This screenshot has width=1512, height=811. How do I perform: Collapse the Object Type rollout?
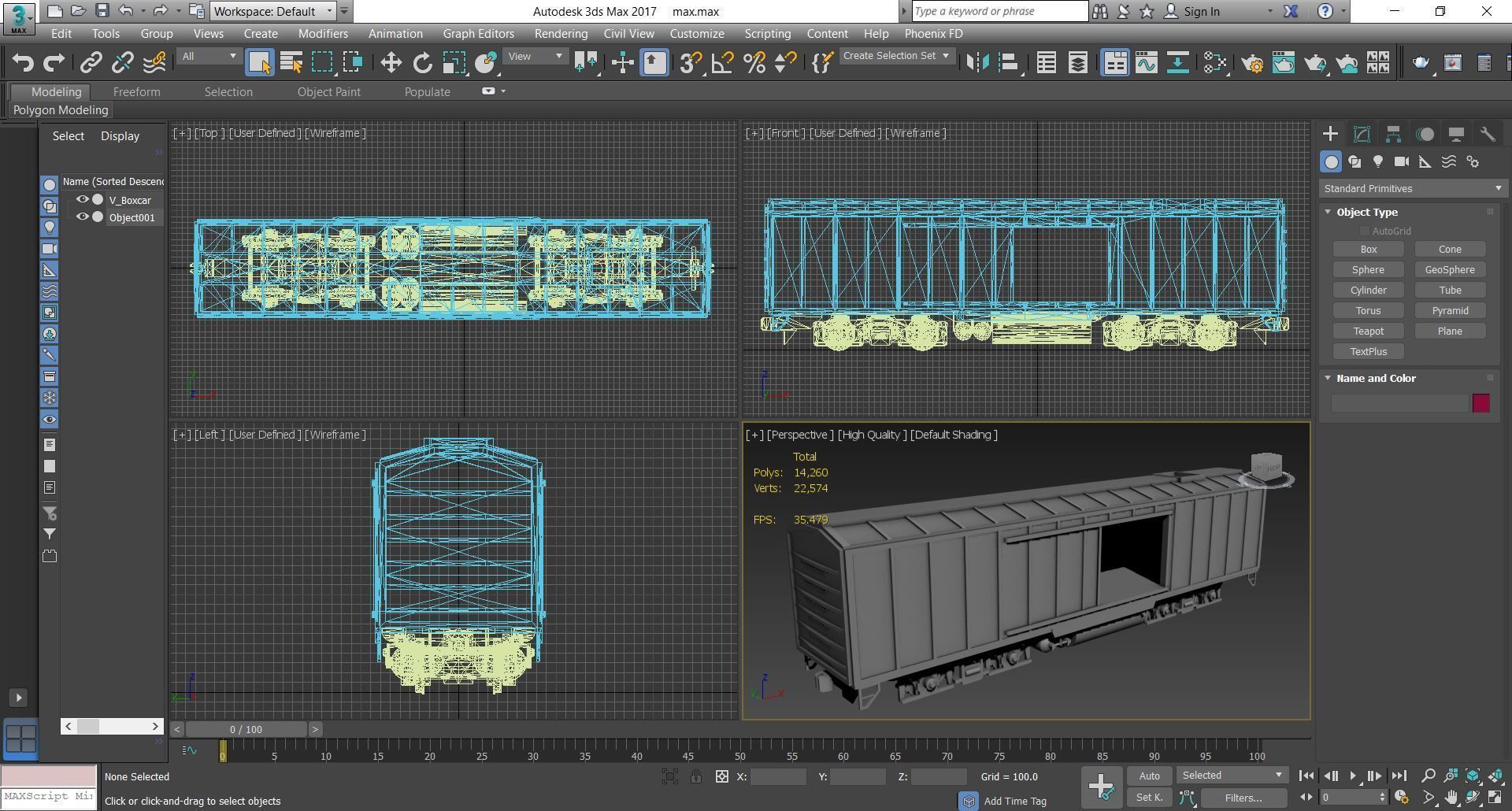pyautogui.click(x=1328, y=212)
